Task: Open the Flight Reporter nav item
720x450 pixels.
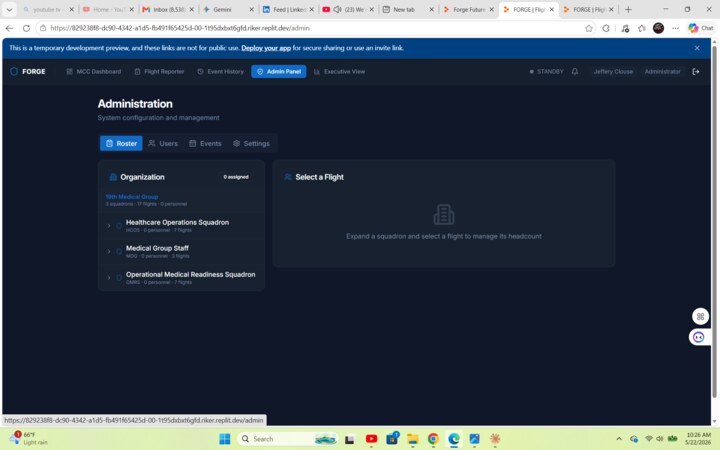Action: [159, 72]
